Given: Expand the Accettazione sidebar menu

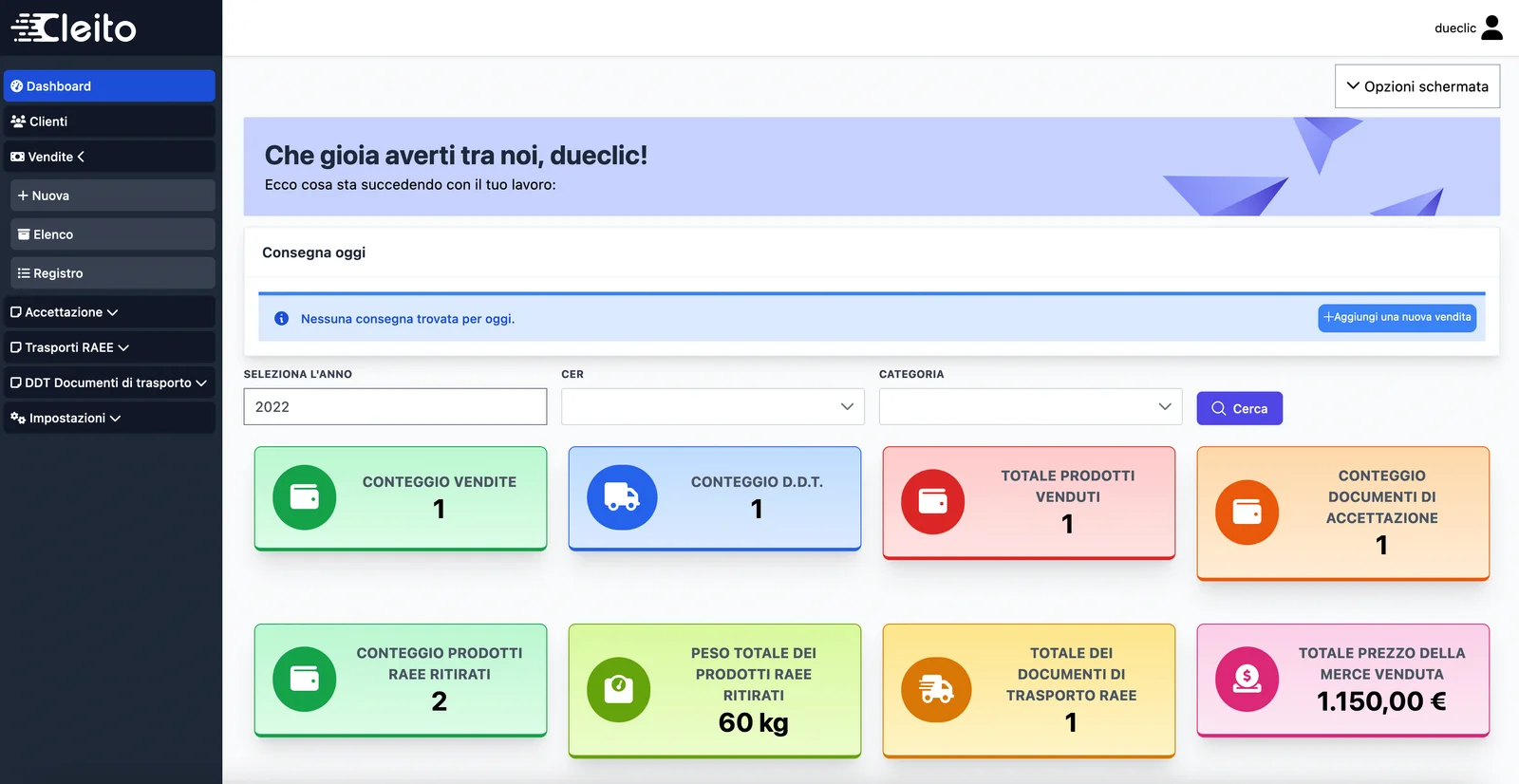Looking at the screenshot, I should (109, 312).
